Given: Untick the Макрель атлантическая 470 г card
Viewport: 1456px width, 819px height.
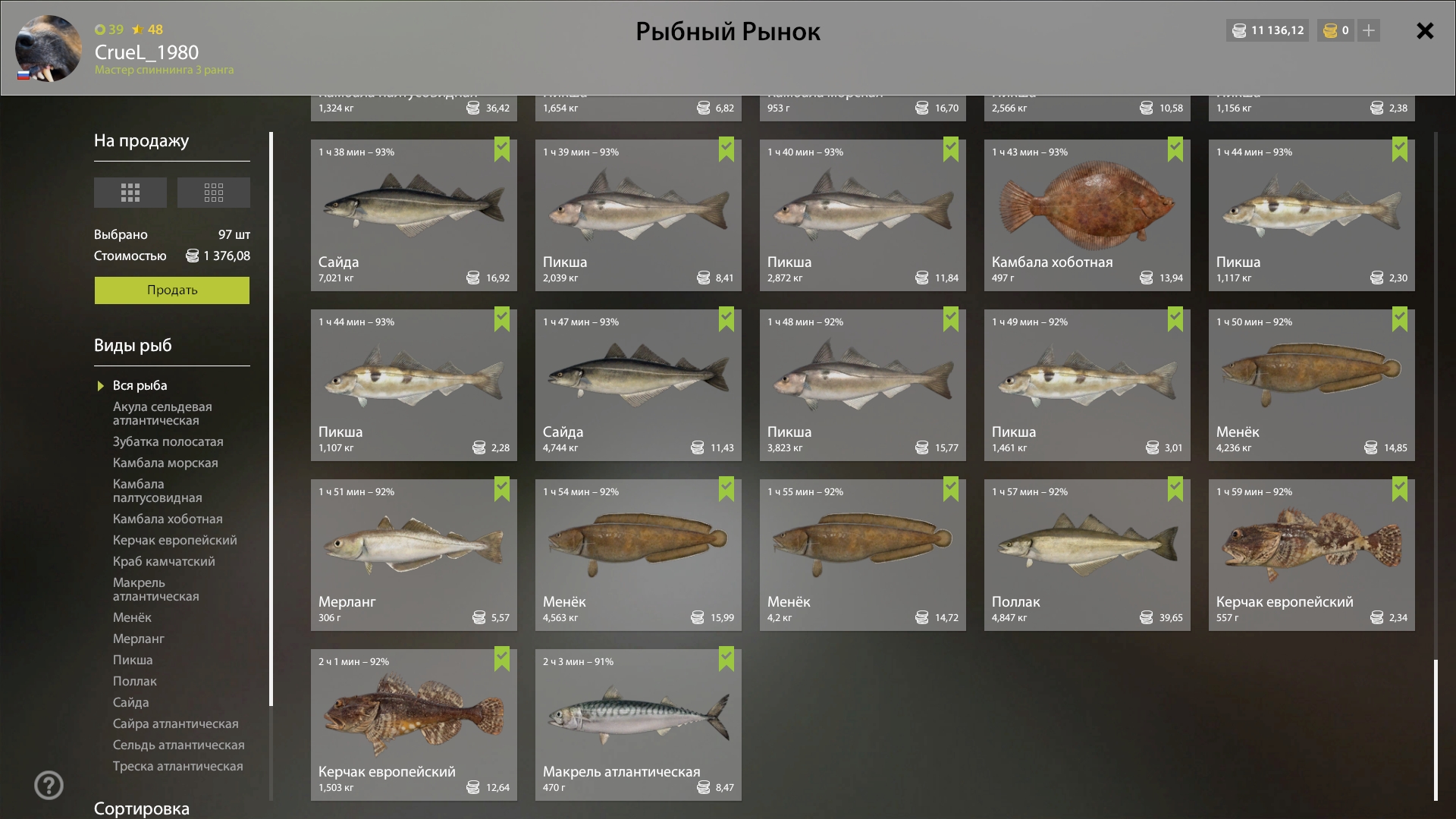Looking at the screenshot, I should (726, 658).
